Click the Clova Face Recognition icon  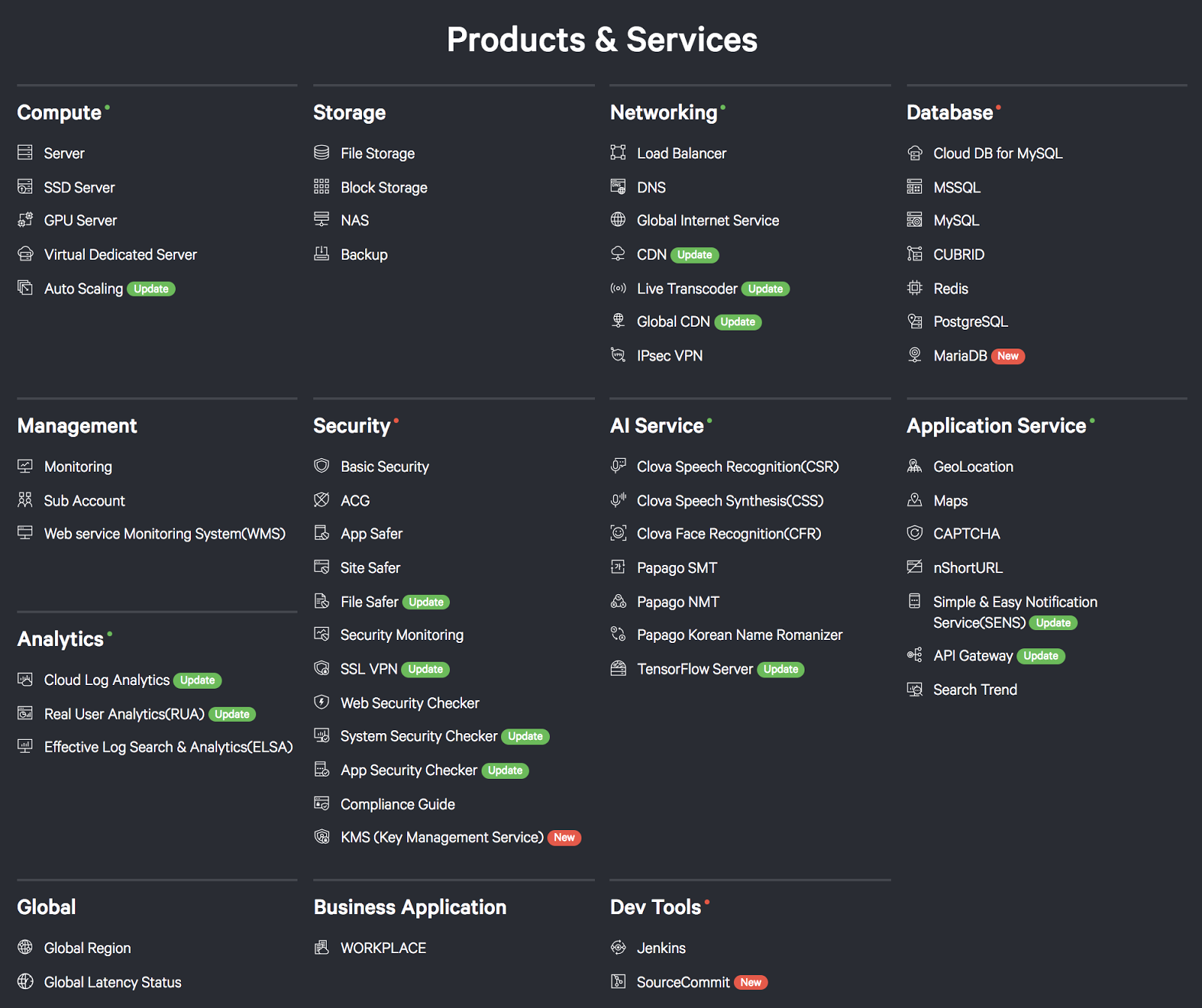pos(618,533)
